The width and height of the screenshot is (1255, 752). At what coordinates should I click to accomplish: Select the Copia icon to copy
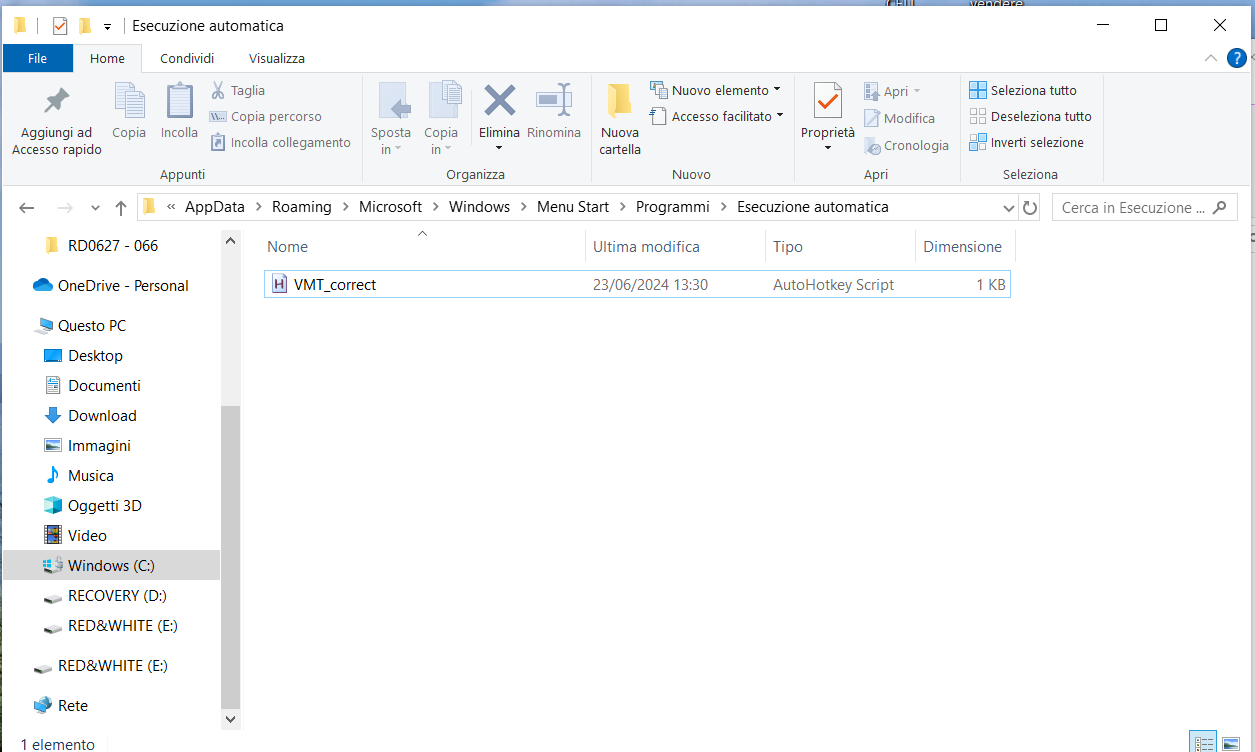[x=129, y=113]
